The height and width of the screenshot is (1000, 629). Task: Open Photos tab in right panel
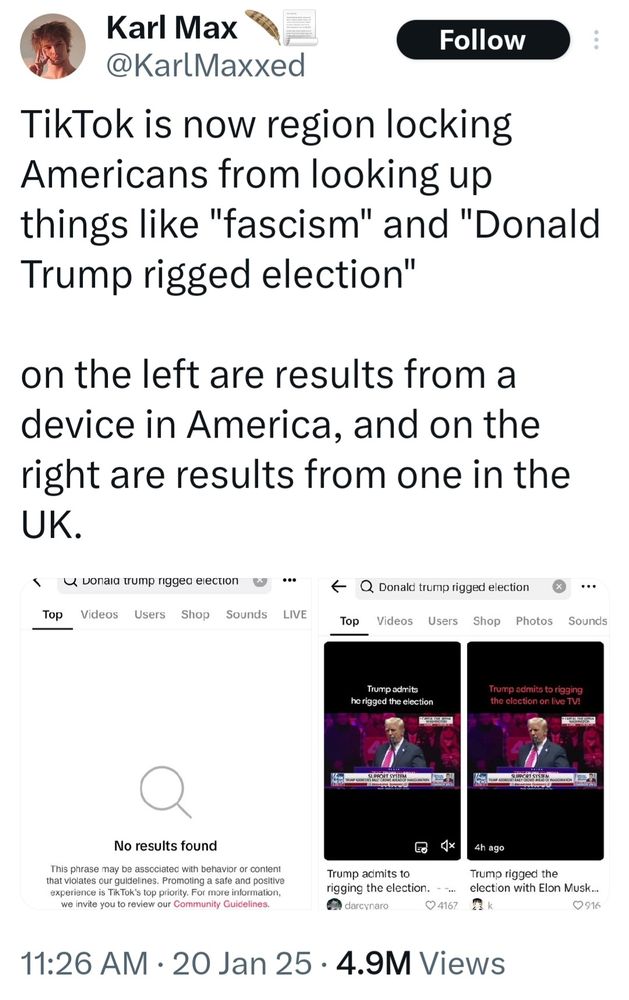click(534, 621)
